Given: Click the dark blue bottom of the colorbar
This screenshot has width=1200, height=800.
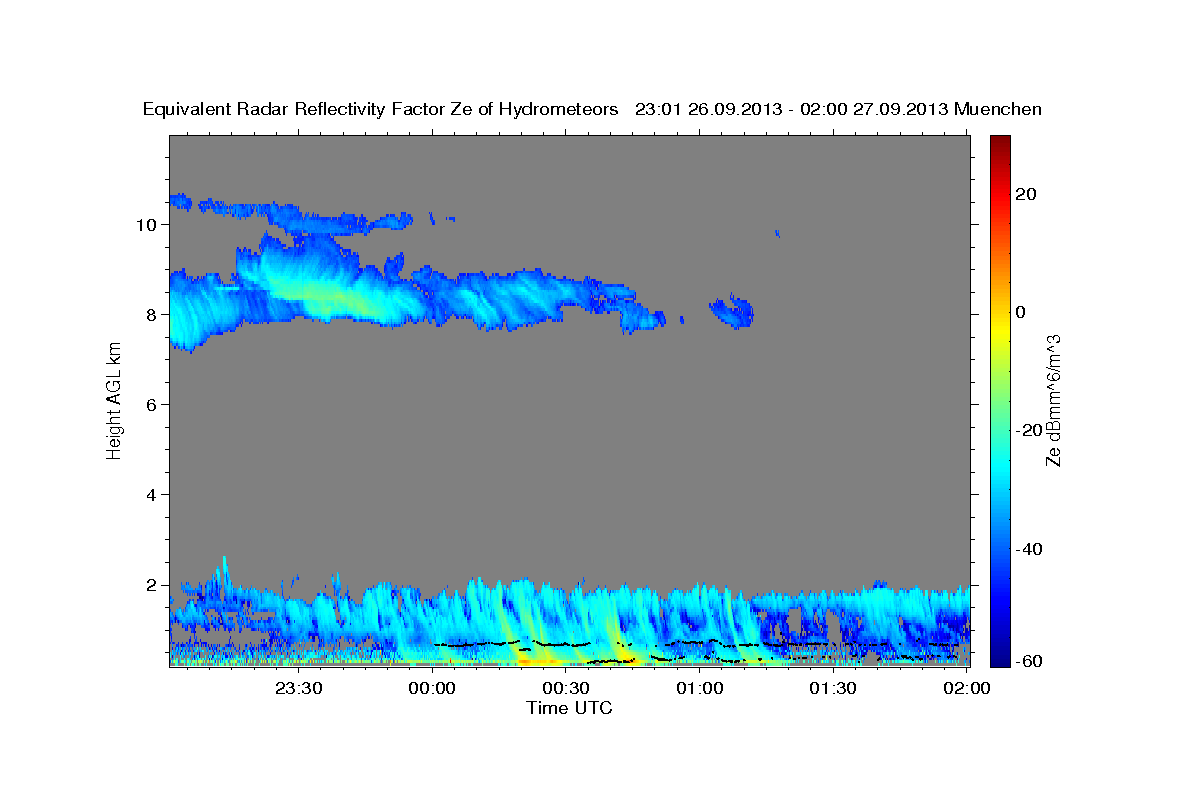Looking at the screenshot, I should pyautogui.click(x=999, y=658).
